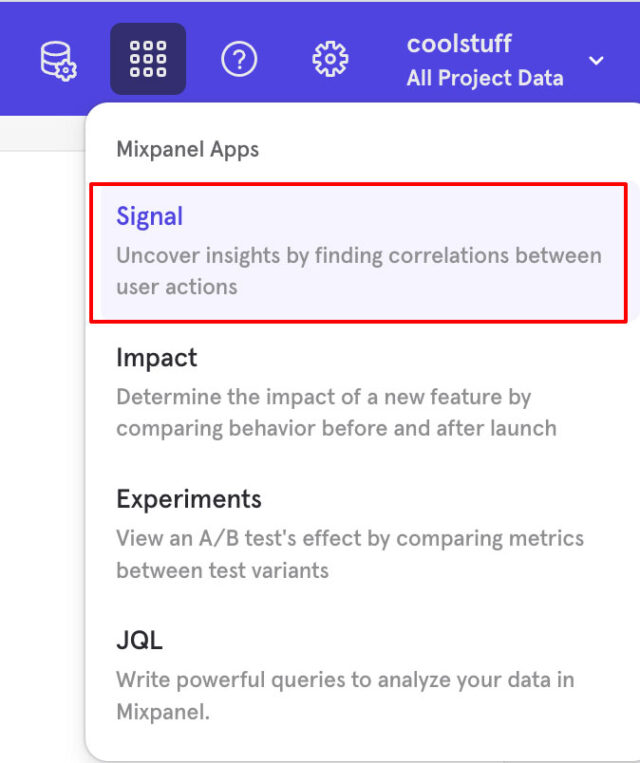
Task: Click the 'between test variants' line under Experiments
Action: tap(222, 571)
